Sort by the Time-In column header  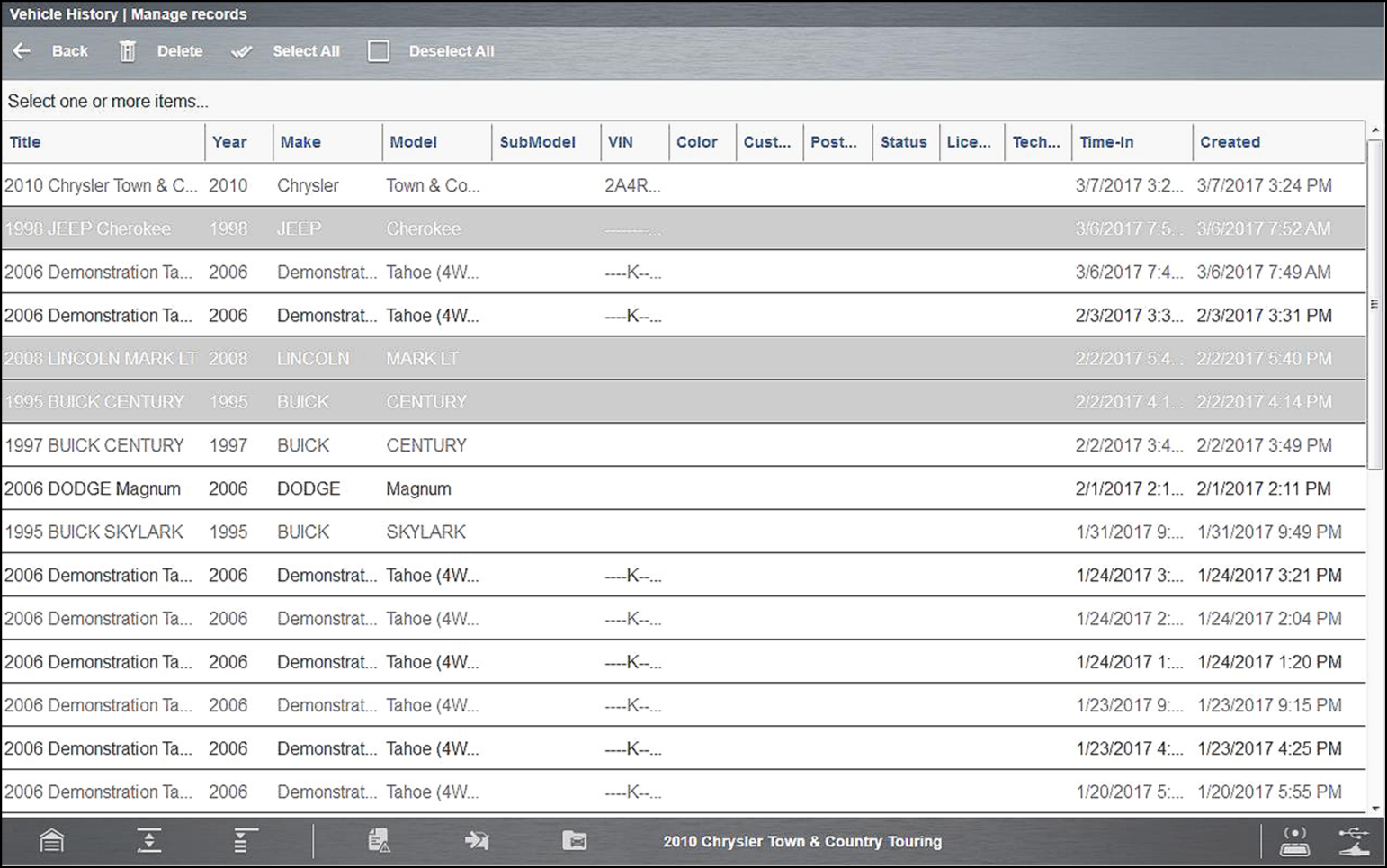click(x=1106, y=142)
